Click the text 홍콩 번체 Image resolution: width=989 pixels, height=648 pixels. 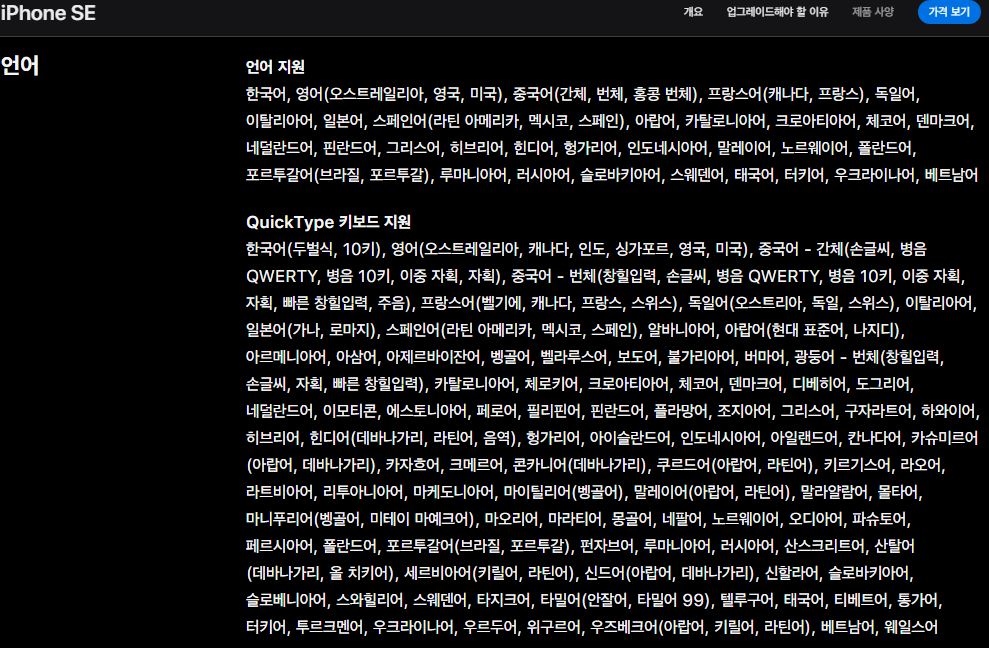[x=664, y=94]
